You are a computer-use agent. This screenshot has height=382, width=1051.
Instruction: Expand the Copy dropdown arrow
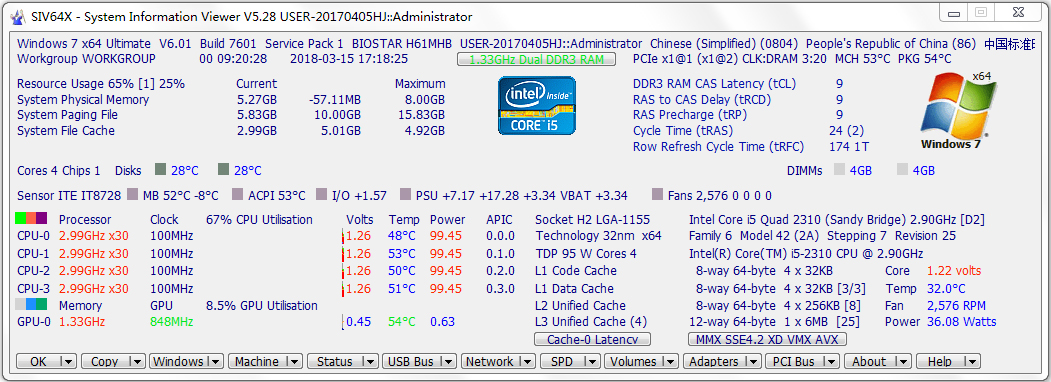click(x=137, y=361)
